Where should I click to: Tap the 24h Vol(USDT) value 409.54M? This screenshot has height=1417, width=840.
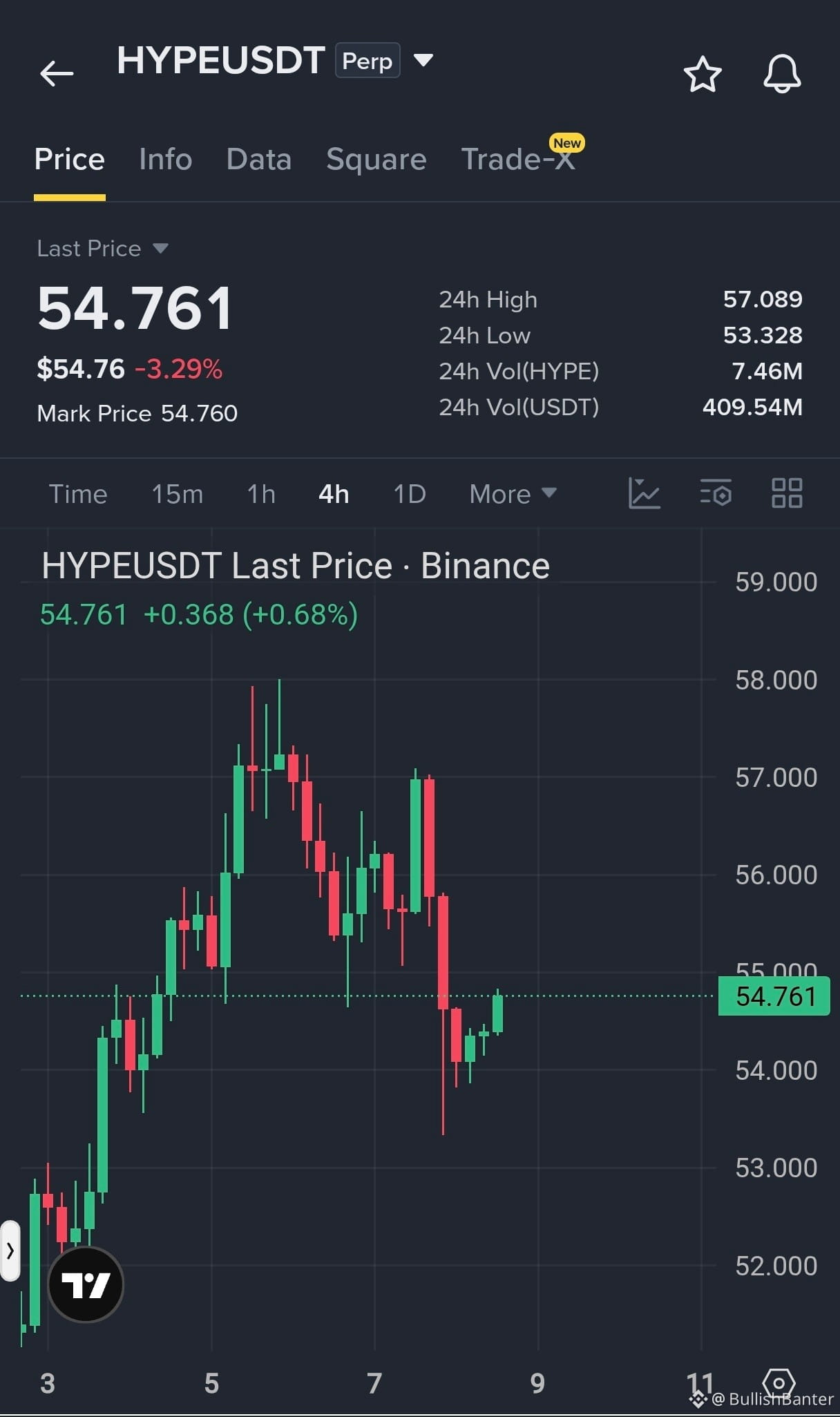pos(753,407)
